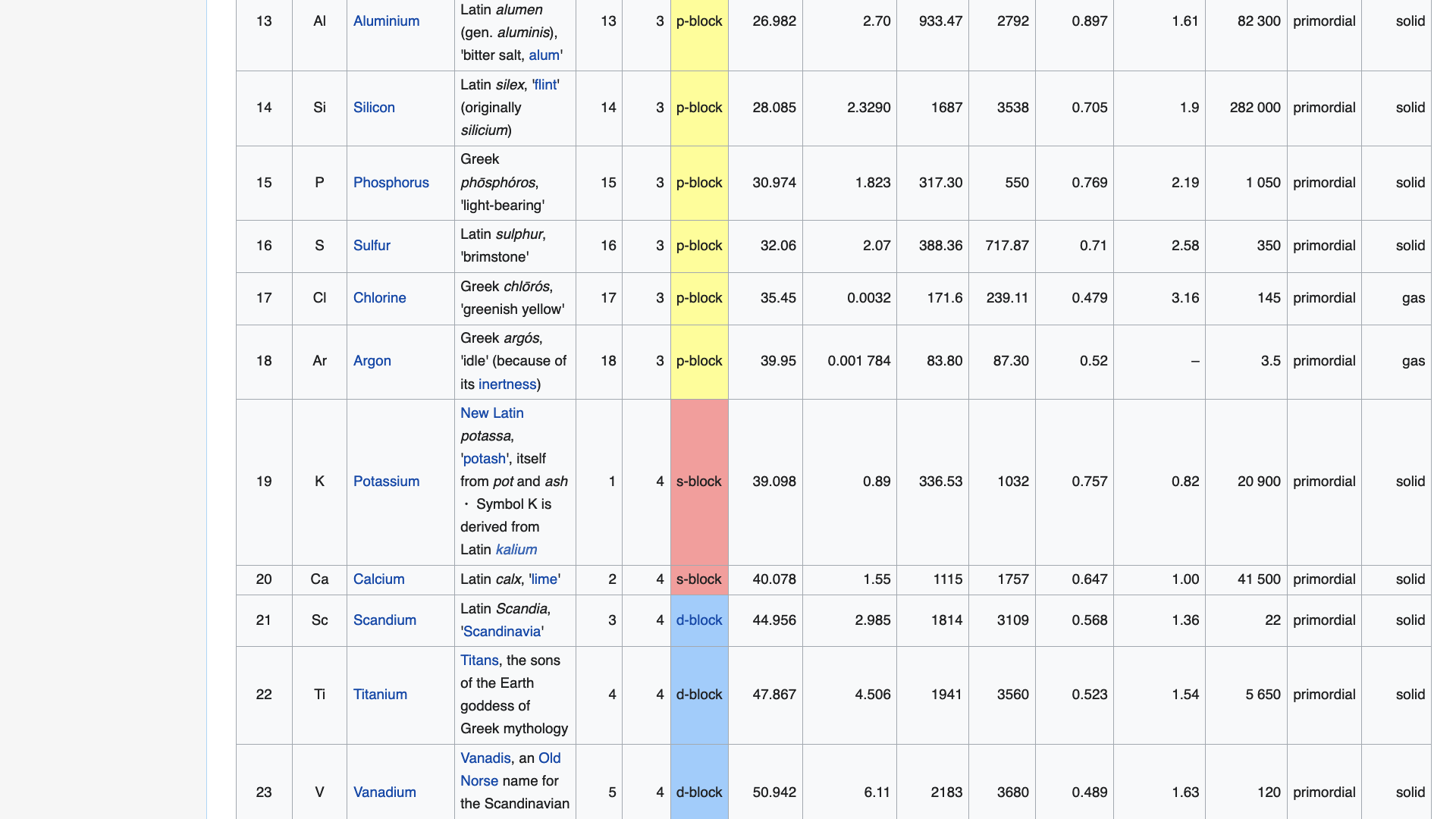Open the Aluminium element link
Viewport: 1456px width, 819px height.
point(386,21)
